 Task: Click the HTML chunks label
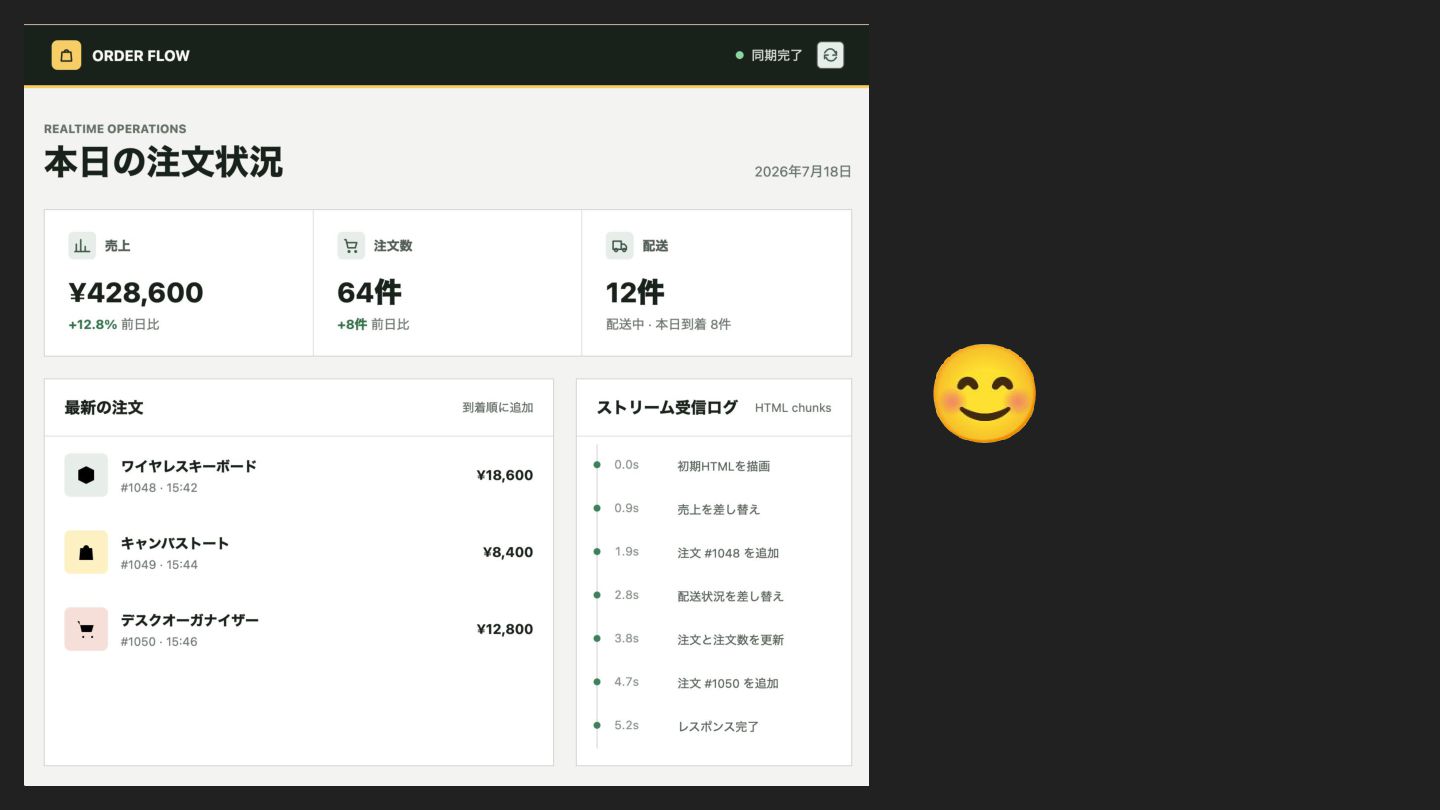(793, 408)
